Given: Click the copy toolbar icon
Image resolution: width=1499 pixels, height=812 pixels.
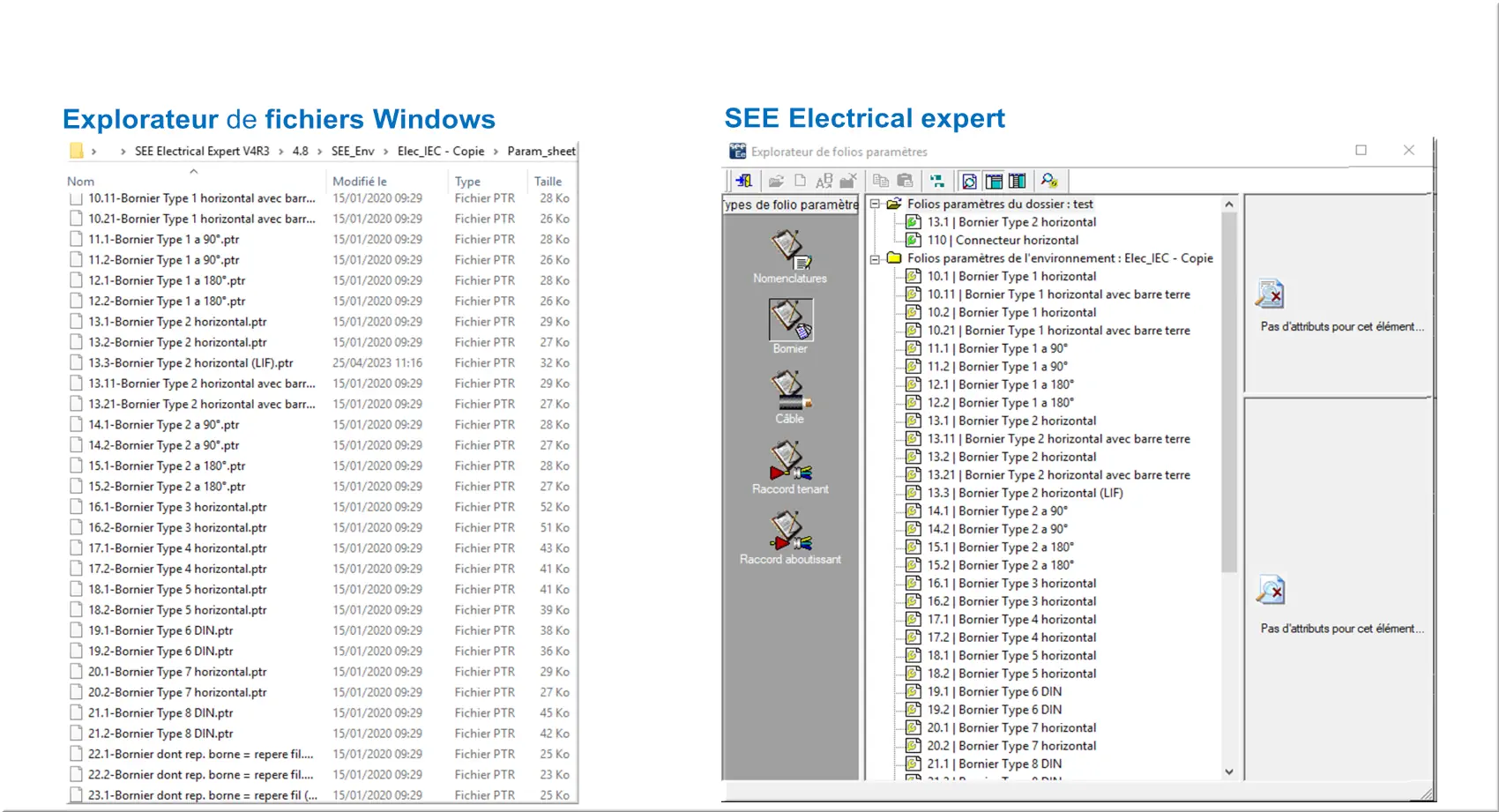Looking at the screenshot, I should point(880,181).
